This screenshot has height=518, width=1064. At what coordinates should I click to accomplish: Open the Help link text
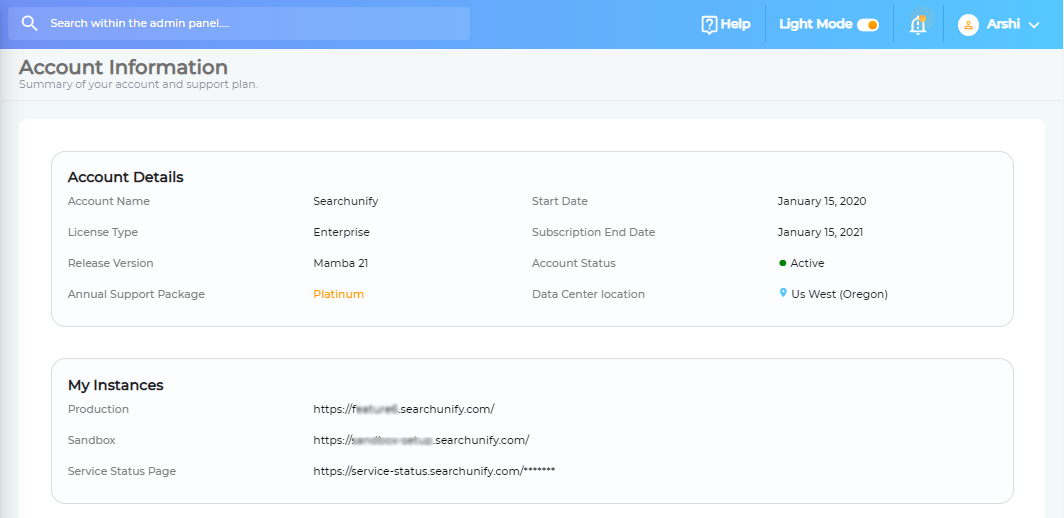pos(735,24)
